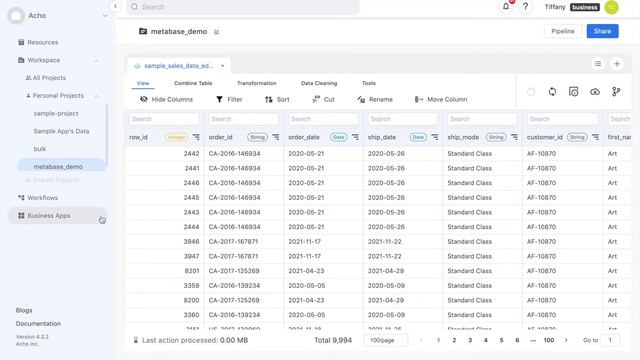
Task: Collapse Personal Projects section
Action: [97, 96]
